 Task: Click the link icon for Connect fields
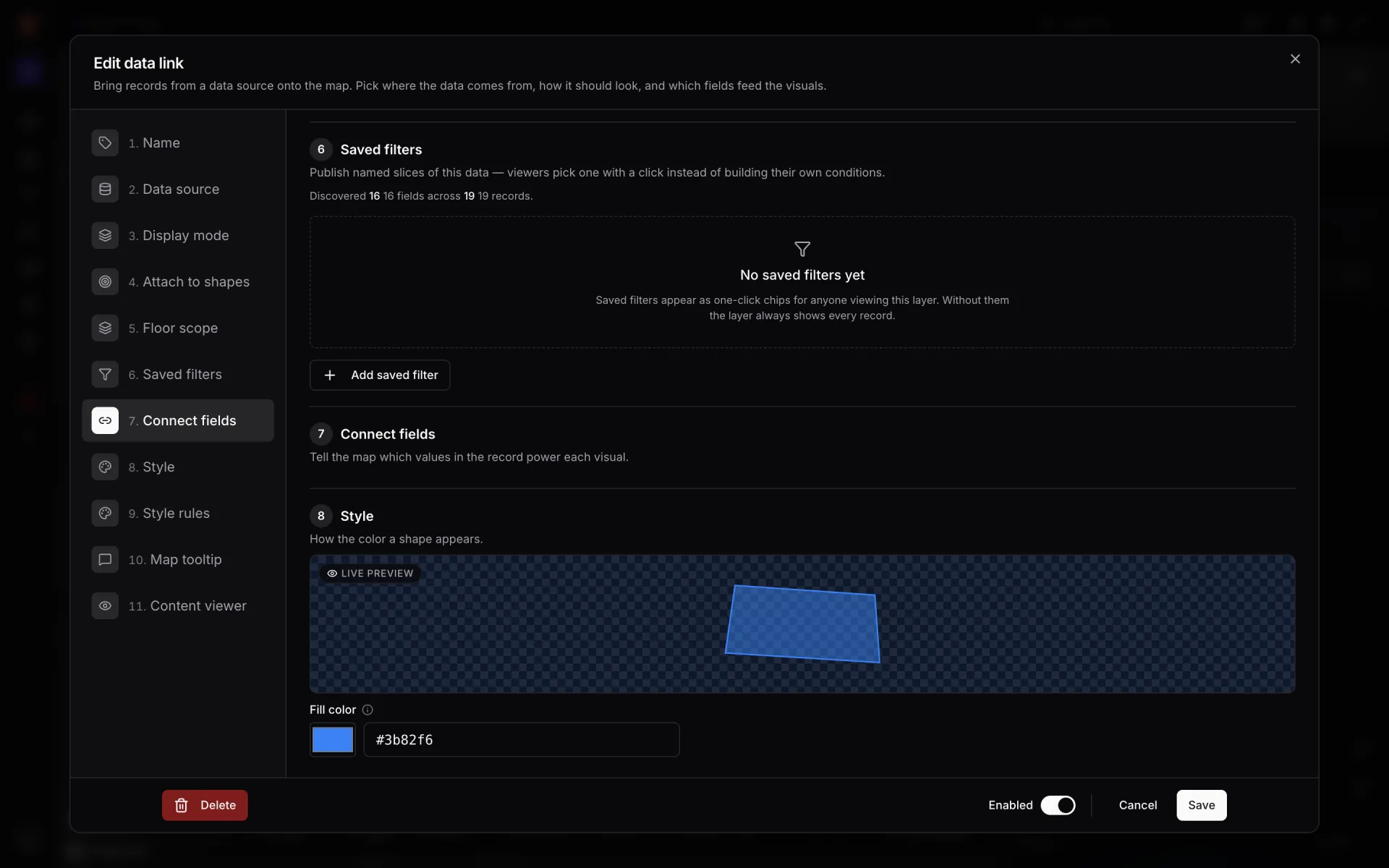105,420
